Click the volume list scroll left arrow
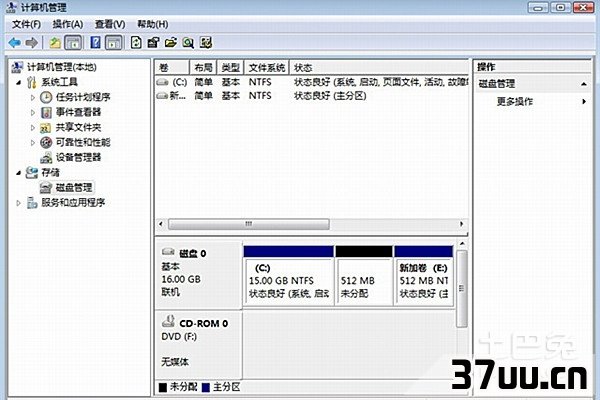Image resolution: width=600 pixels, height=400 pixels. pos(161,224)
